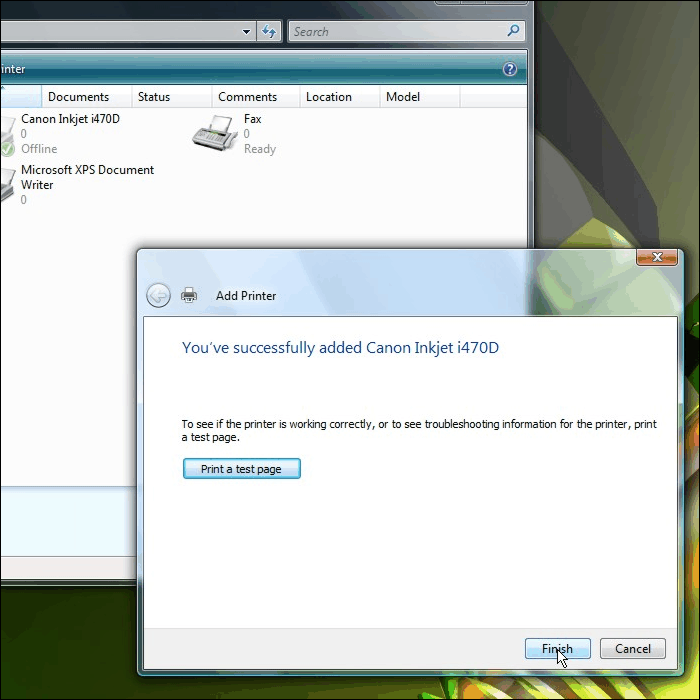Click Finish to complete the printer setup
The height and width of the screenshot is (700, 700).
(557, 649)
